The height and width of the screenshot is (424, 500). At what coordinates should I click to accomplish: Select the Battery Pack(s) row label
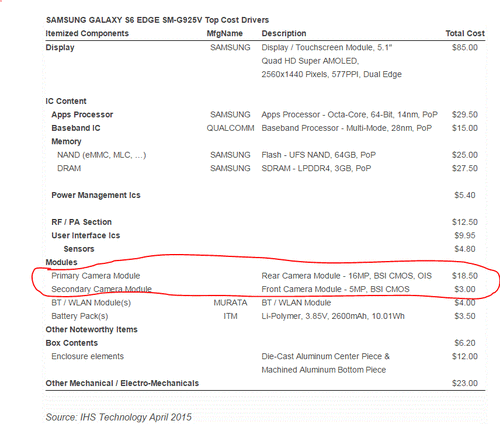[80, 316]
